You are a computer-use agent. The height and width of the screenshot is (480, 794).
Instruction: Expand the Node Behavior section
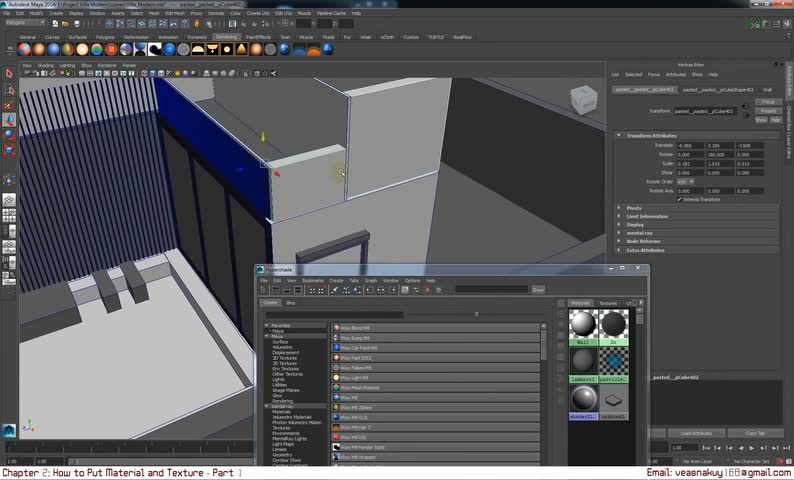click(619, 242)
